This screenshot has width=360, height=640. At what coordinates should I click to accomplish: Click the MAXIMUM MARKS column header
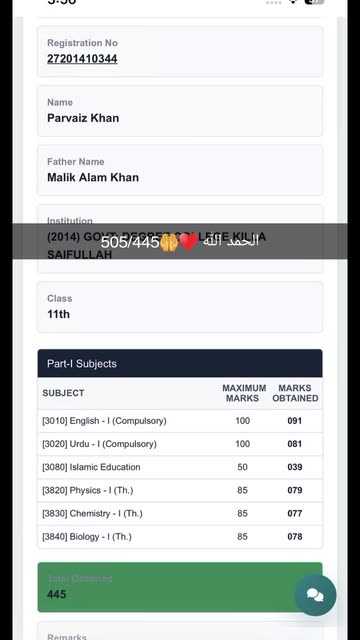pos(244,393)
